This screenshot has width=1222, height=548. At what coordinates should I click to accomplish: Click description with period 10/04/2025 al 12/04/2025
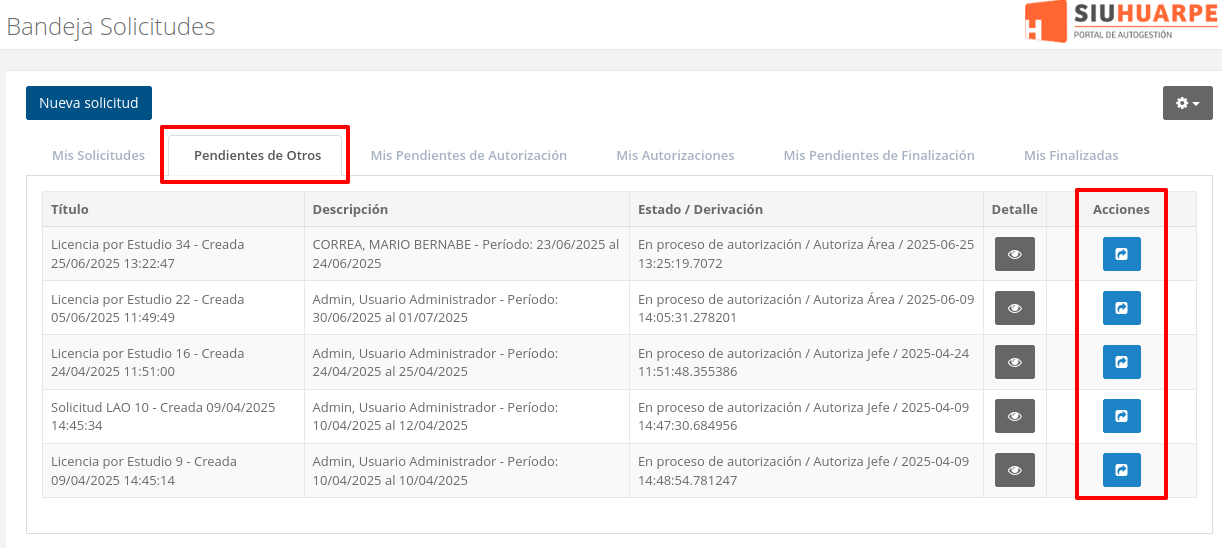467,416
